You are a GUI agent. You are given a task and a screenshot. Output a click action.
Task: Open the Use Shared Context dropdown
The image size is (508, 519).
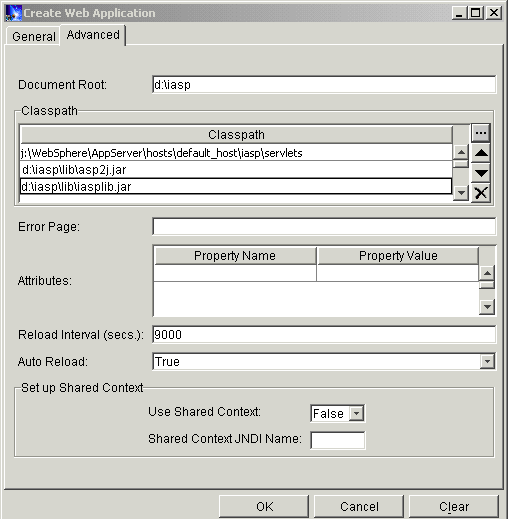click(x=356, y=414)
